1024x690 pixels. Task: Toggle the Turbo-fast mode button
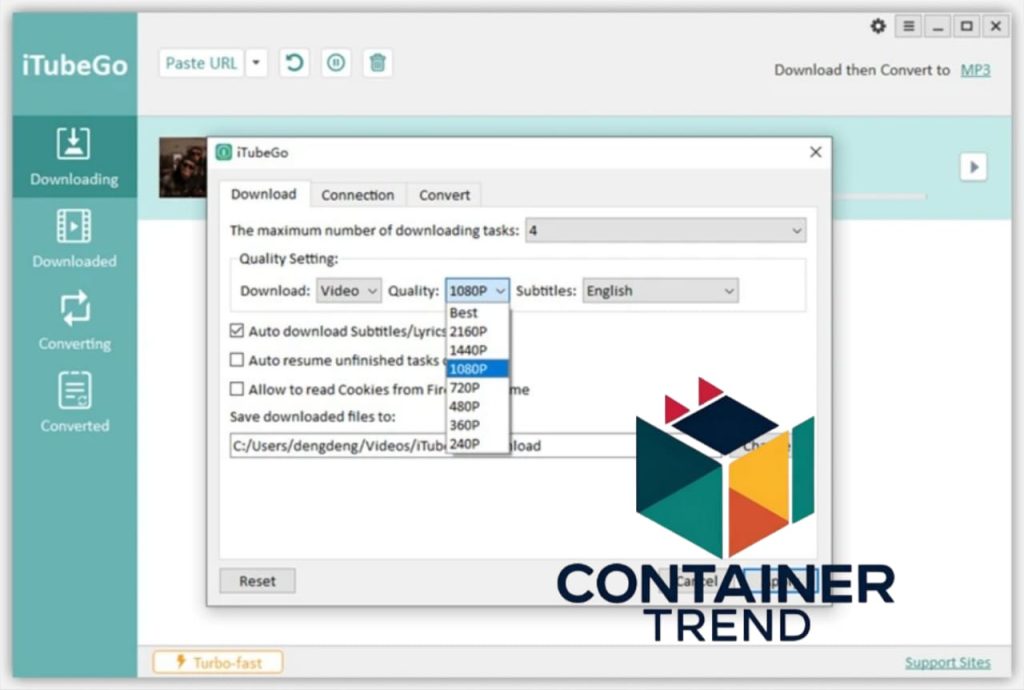[218, 663]
